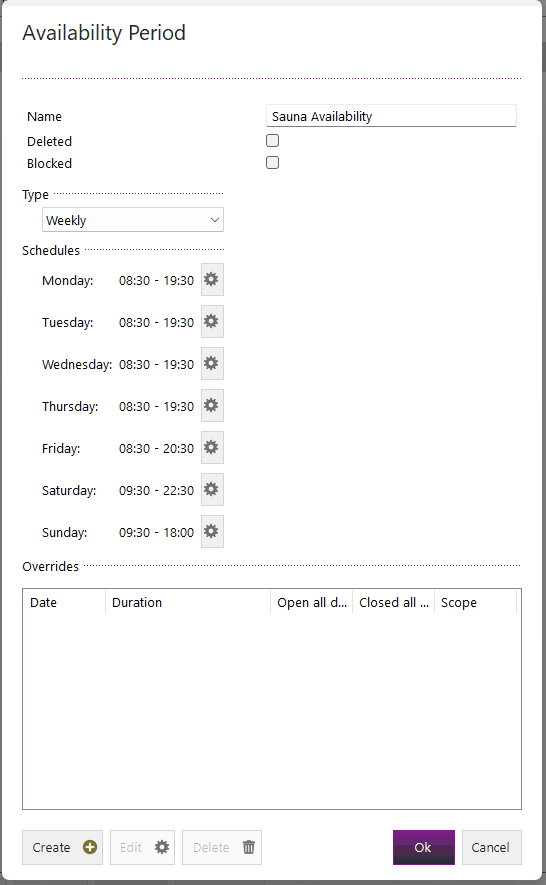
Task: Tick the Blocked checkbox
Action: click(x=272, y=163)
